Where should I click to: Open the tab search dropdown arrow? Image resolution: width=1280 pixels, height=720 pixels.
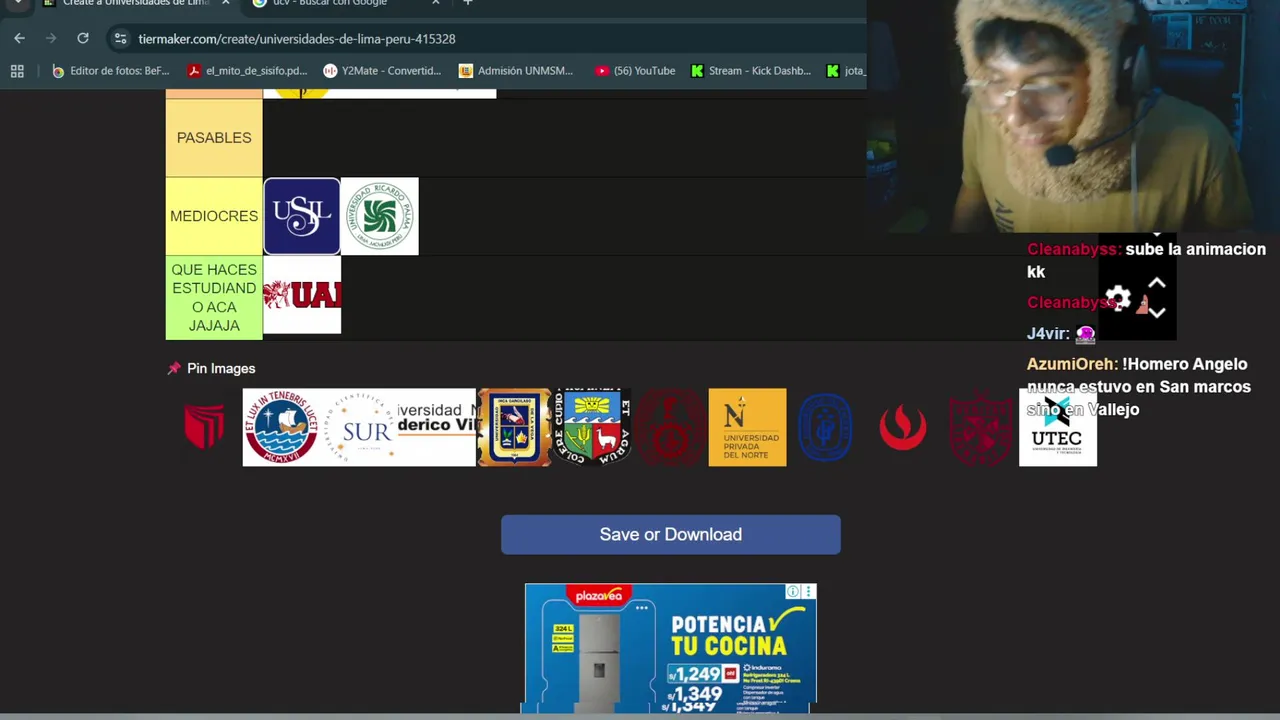click(x=17, y=3)
